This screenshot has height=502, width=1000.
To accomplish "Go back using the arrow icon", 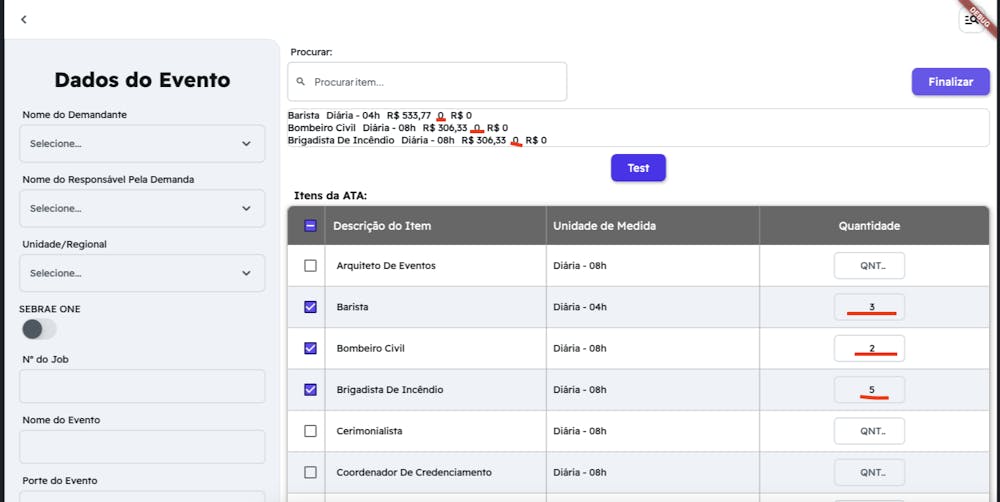I will click(x=24, y=19).
